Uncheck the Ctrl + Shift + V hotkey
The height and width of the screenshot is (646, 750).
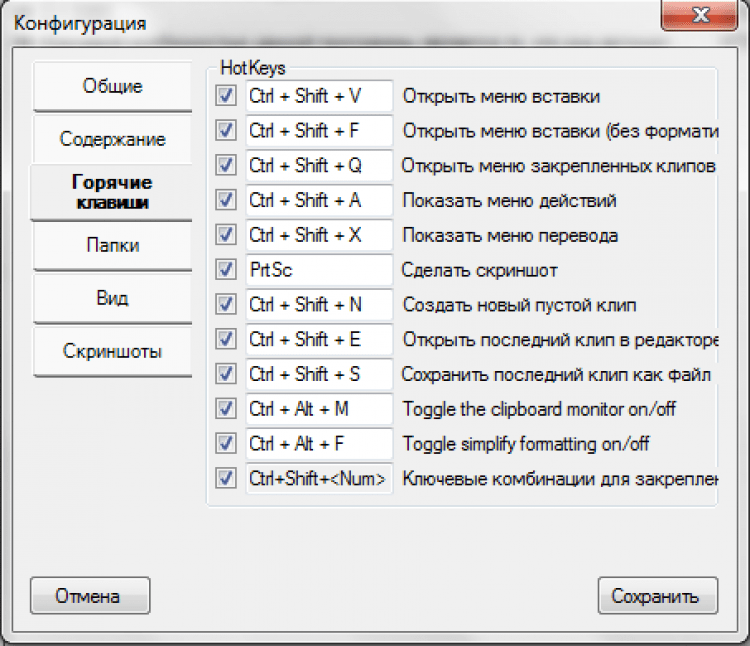pyautogui.click(x=226, y=97)
